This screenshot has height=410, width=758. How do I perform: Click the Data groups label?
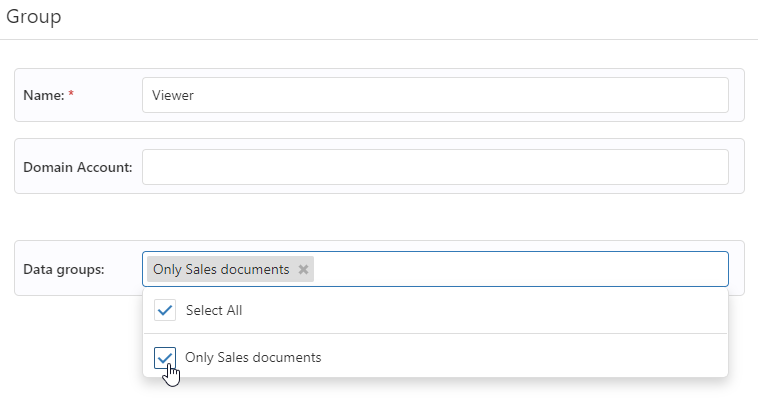tap(62, 269)
